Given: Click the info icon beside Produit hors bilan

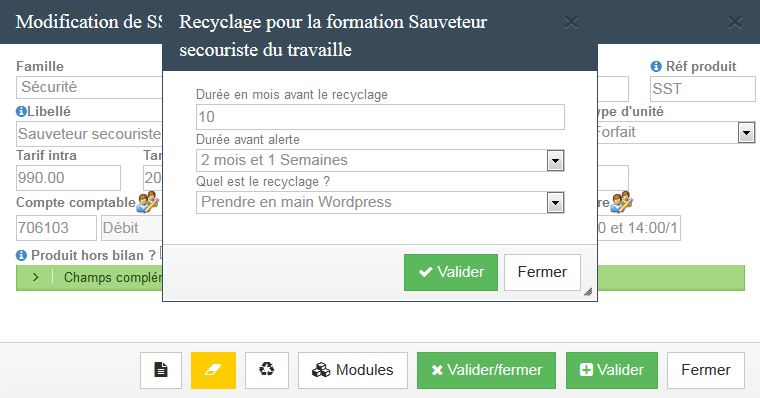Looking at the screenshot, I should [21, 255].
